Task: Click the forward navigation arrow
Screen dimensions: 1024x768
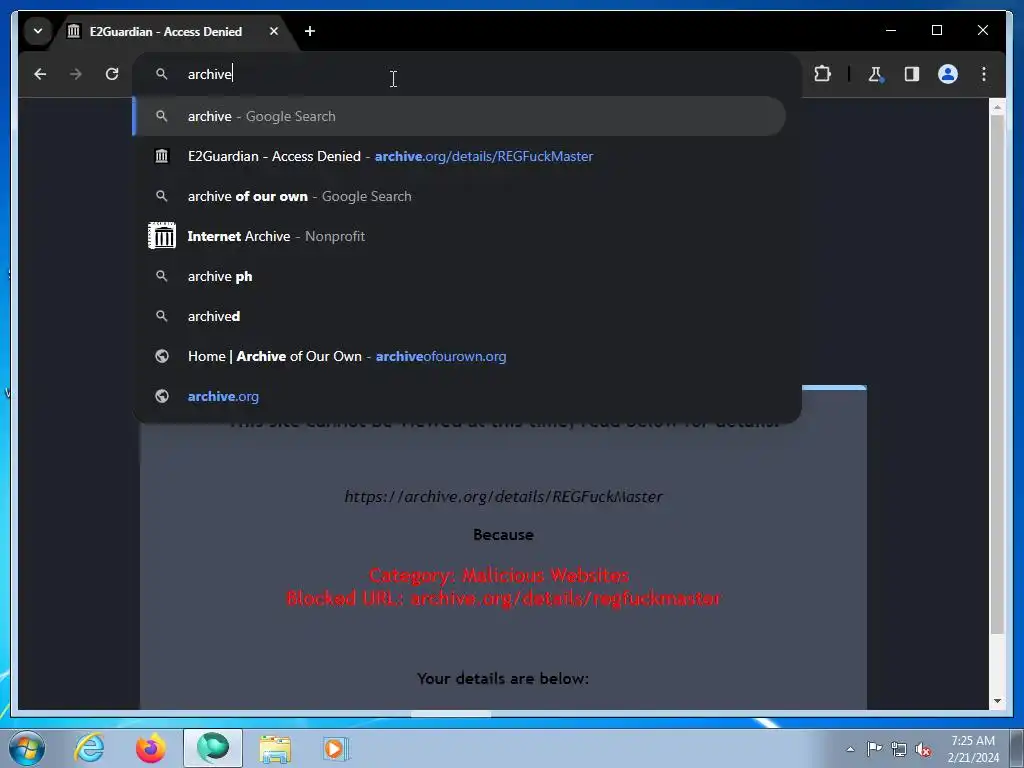Action: (x=76, y=74)
